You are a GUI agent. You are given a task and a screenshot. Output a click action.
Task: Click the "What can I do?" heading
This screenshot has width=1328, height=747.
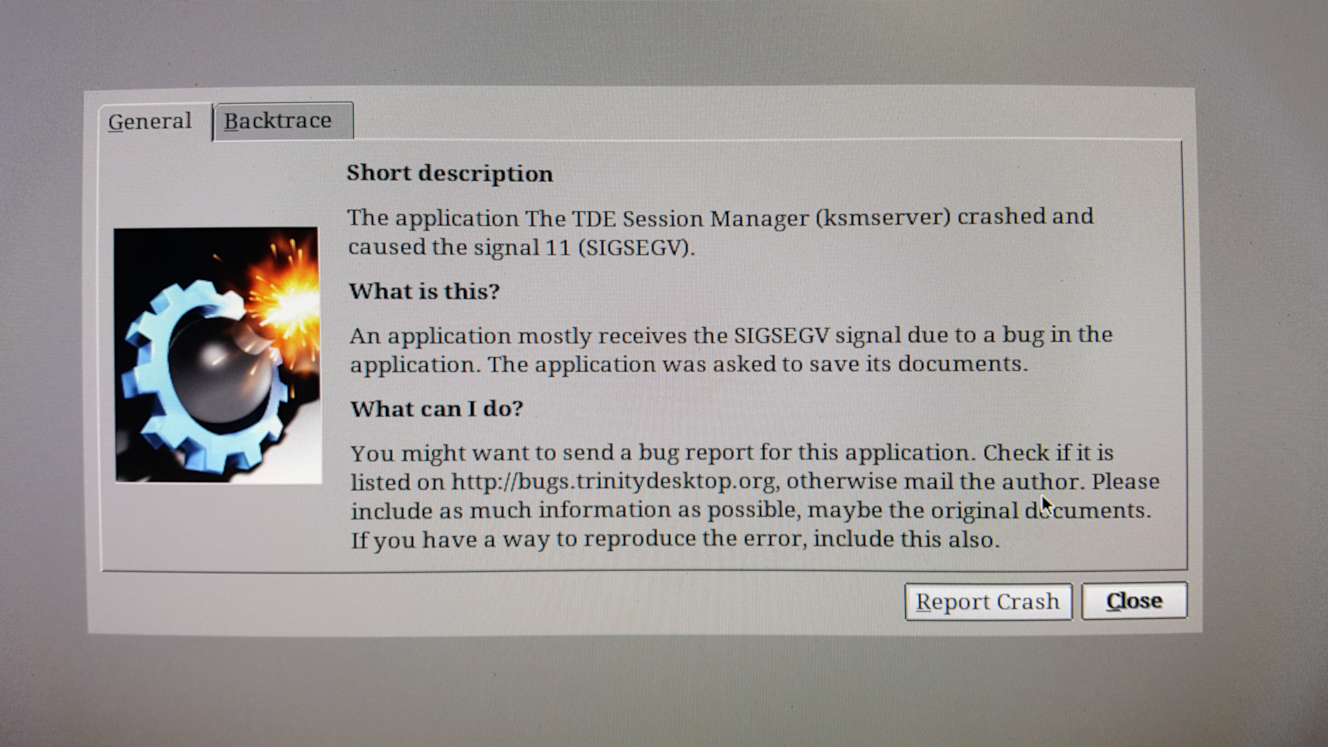click(x=437, y=408)
